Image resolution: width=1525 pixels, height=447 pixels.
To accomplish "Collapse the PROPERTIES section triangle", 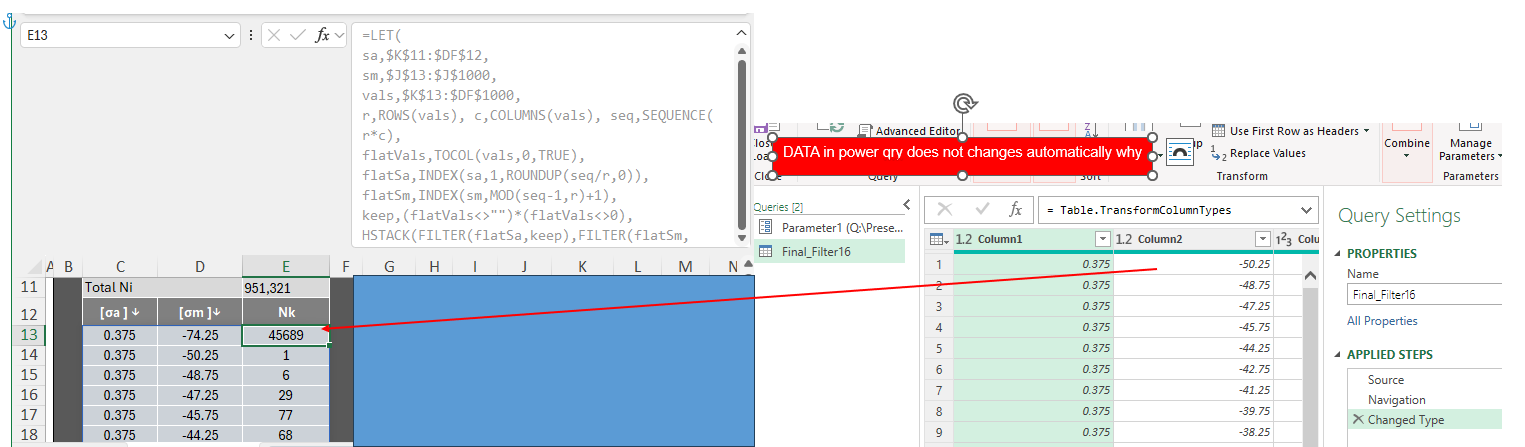I will click(1339, 254).
